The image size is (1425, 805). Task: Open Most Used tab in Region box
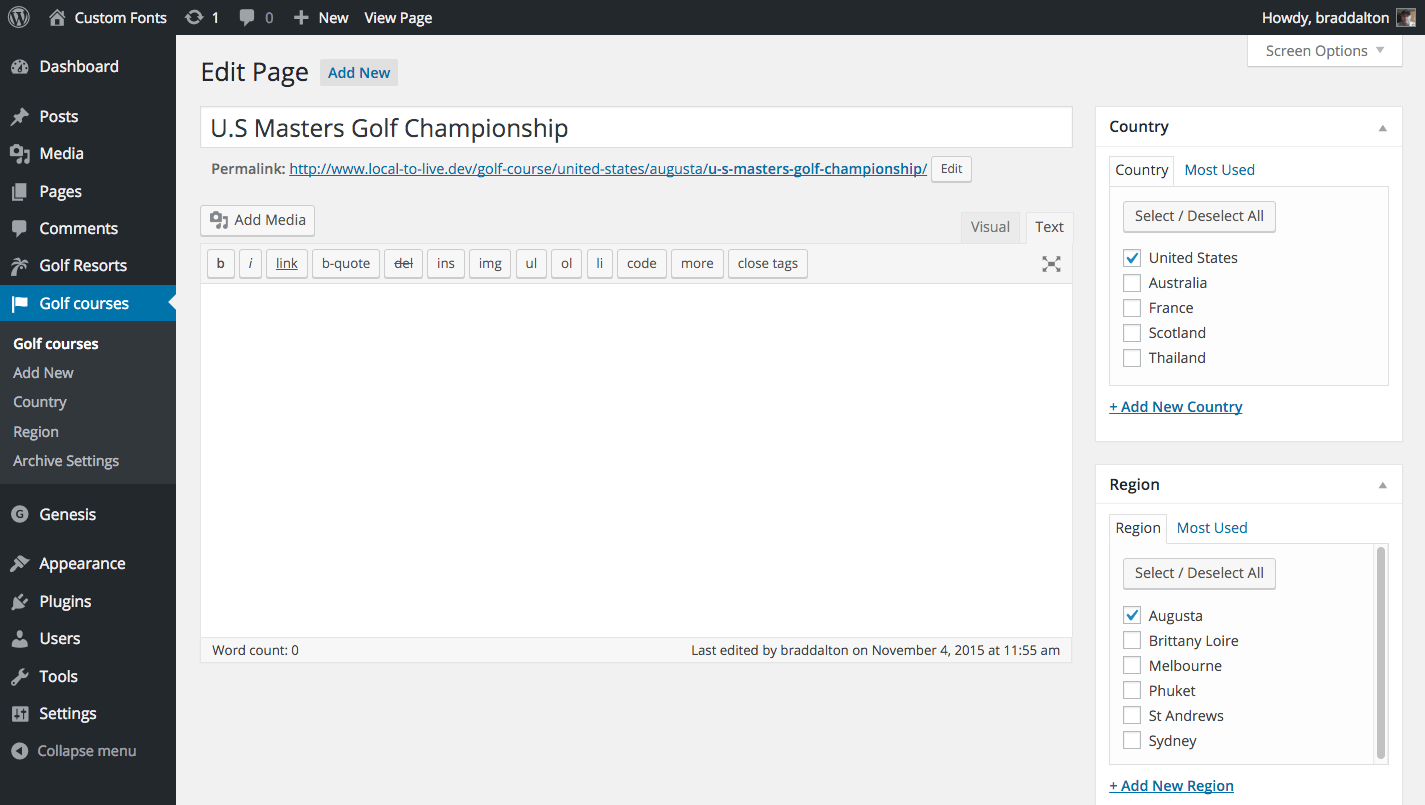1212,528
